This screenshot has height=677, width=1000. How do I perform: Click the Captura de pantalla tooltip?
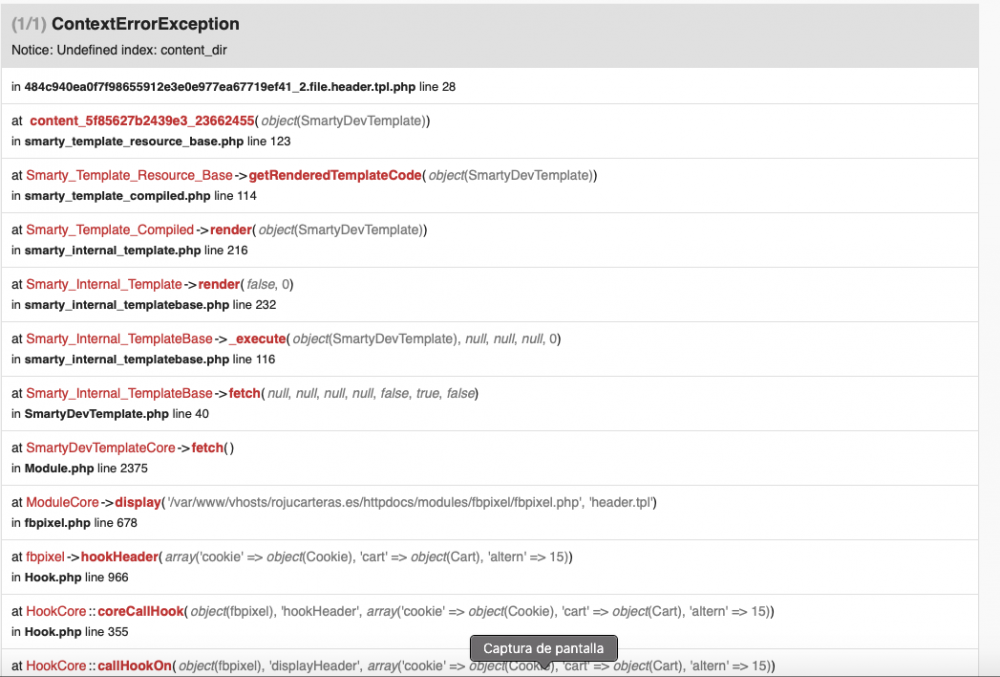tap(543, 648)
